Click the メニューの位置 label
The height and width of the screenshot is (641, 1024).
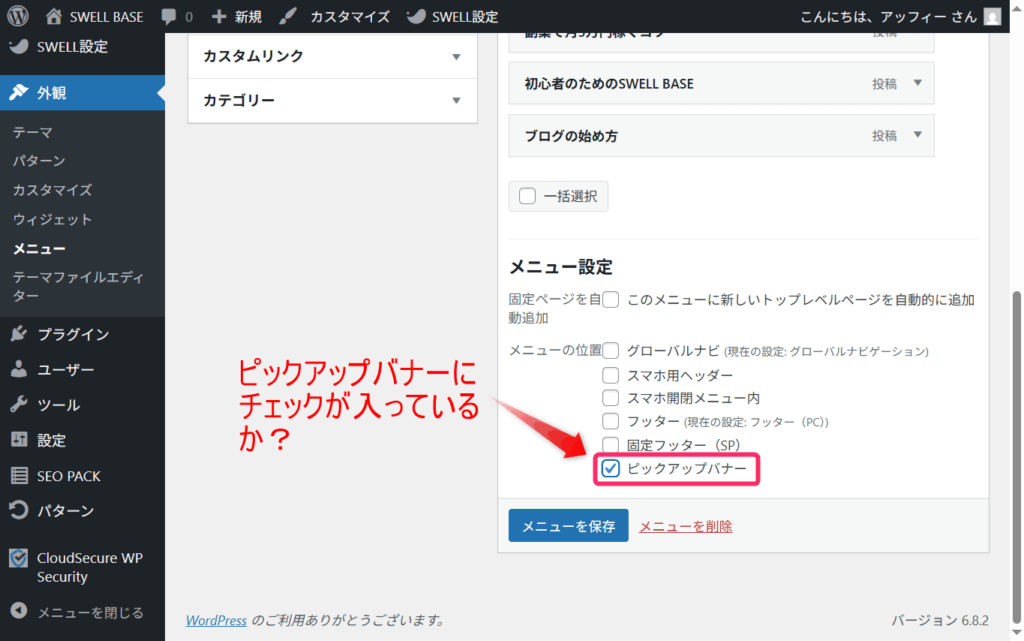[555, 351]
